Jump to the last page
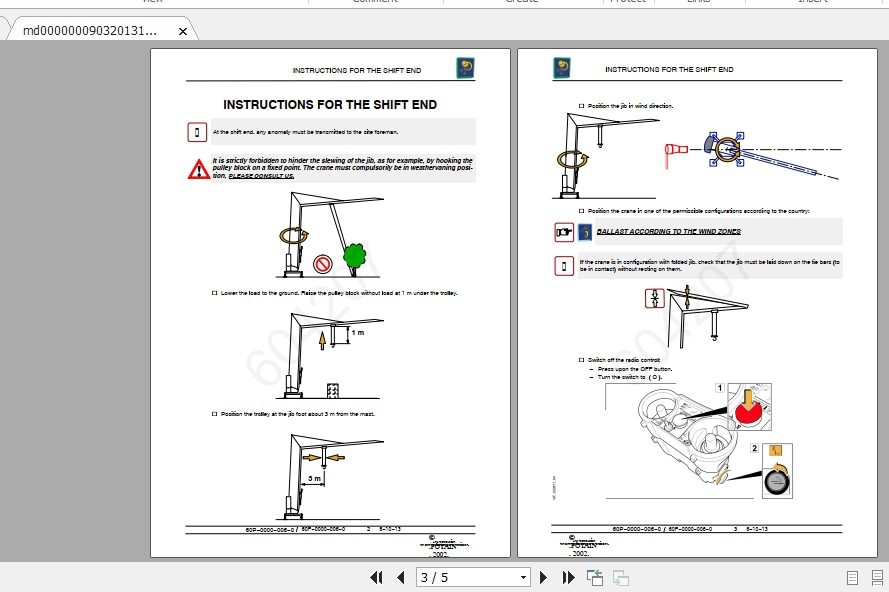Screen dimensions: 889x592 (x=567, y=577)
